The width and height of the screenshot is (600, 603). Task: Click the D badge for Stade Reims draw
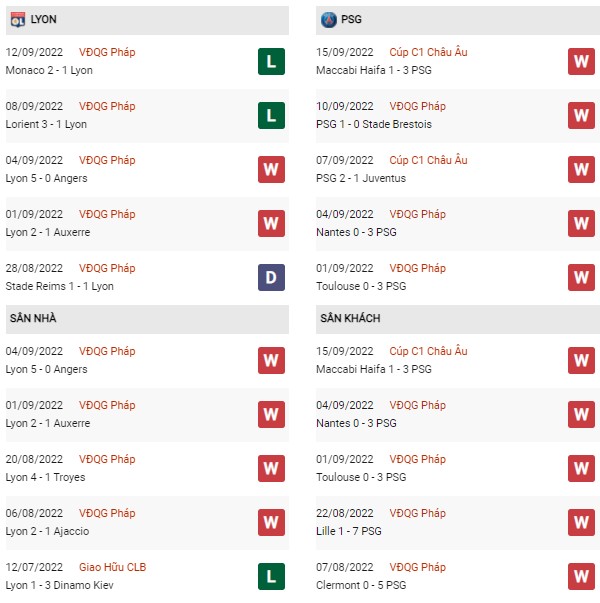pos(271,277)
